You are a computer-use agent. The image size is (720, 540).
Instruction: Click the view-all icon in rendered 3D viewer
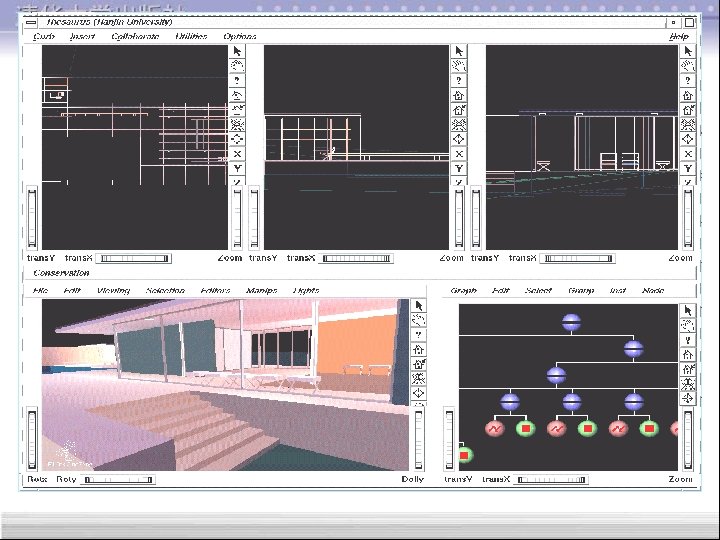point(418,378)
